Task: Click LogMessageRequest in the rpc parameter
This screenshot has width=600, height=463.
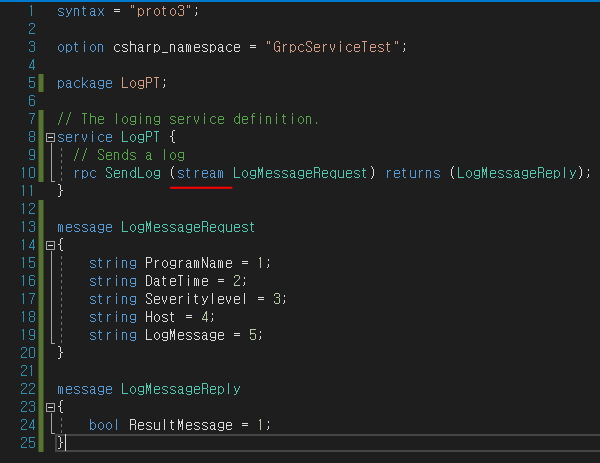Action: (300, 173)
